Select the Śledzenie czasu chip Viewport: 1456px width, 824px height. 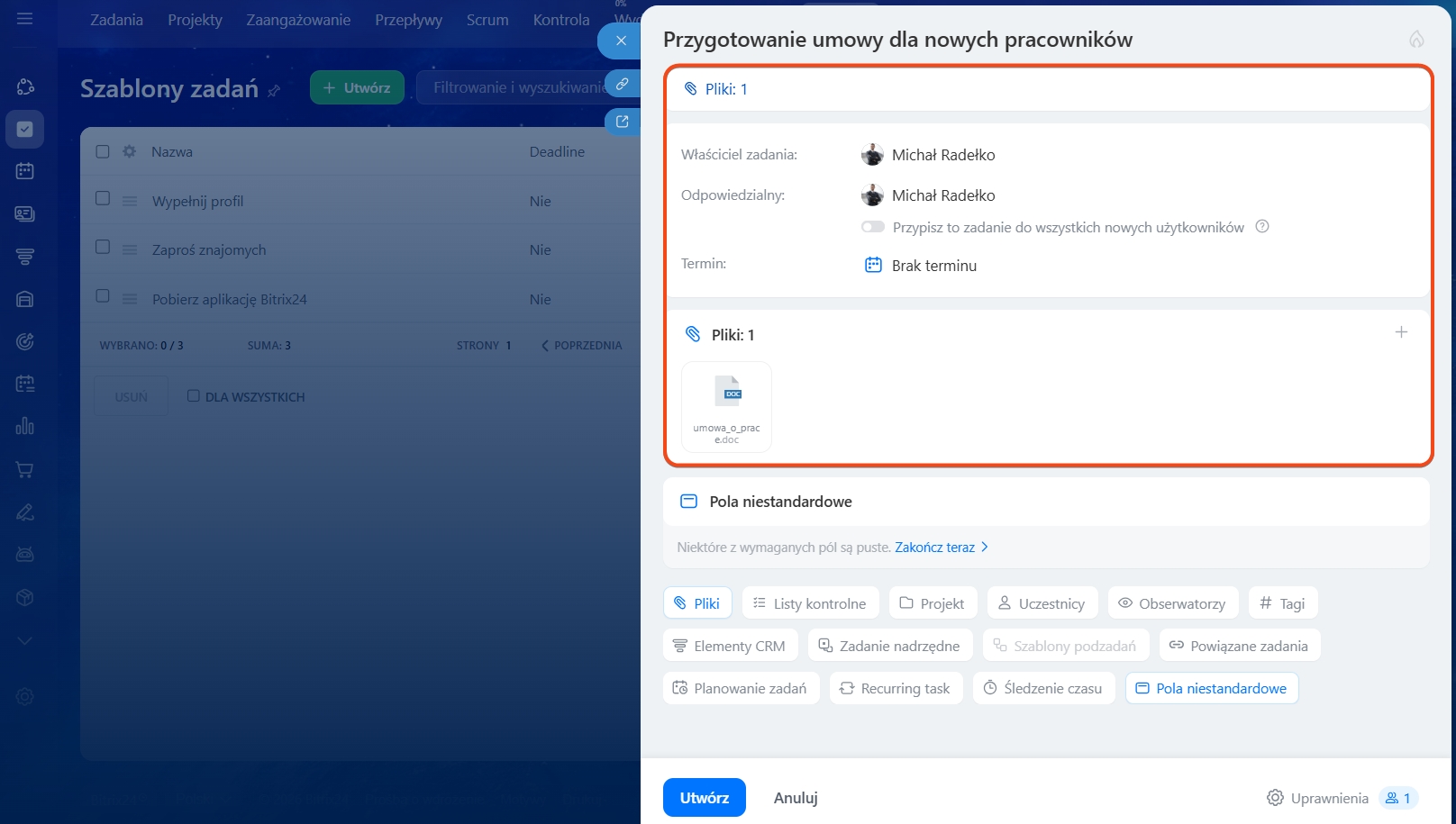tap(1043, 688)
